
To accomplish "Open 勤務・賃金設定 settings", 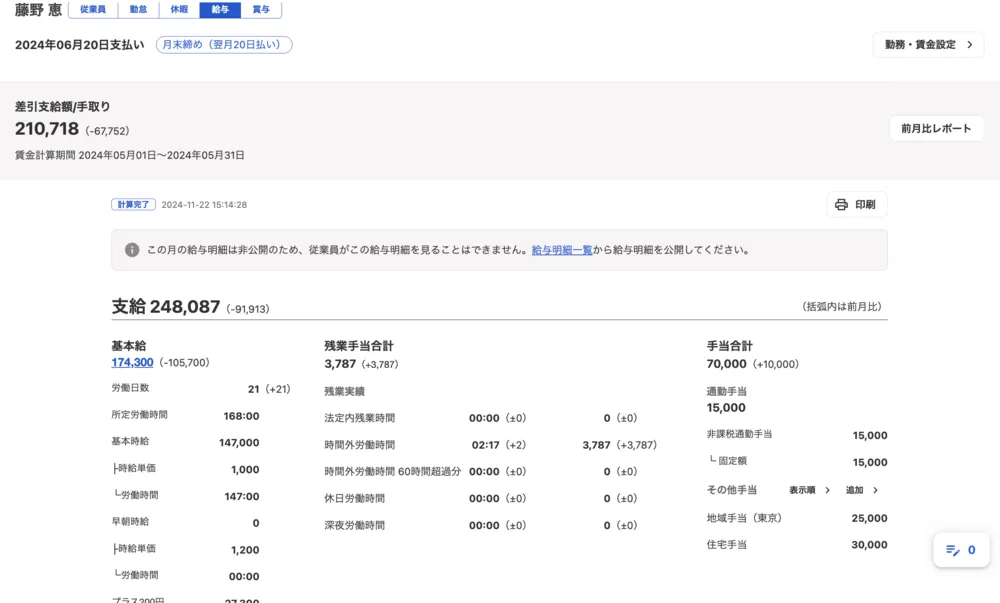I will coord(928,45).
